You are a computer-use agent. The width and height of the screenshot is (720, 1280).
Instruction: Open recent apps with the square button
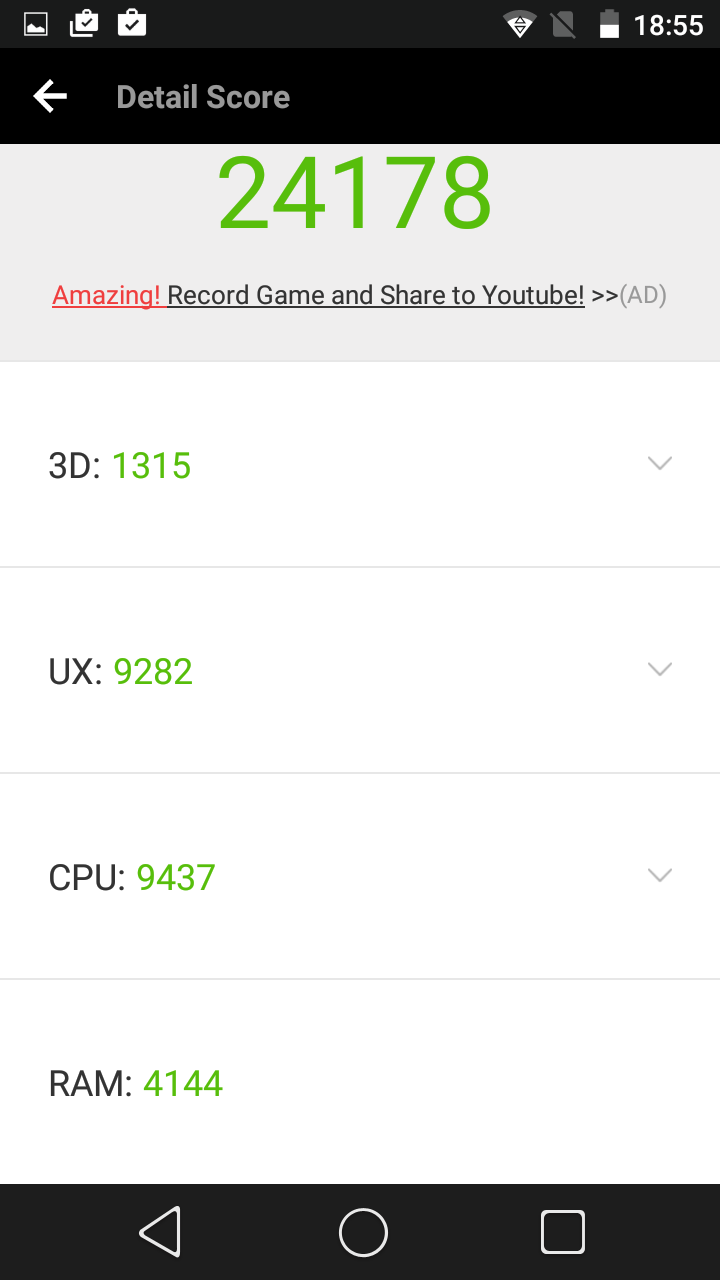[x=562, y=1232]
